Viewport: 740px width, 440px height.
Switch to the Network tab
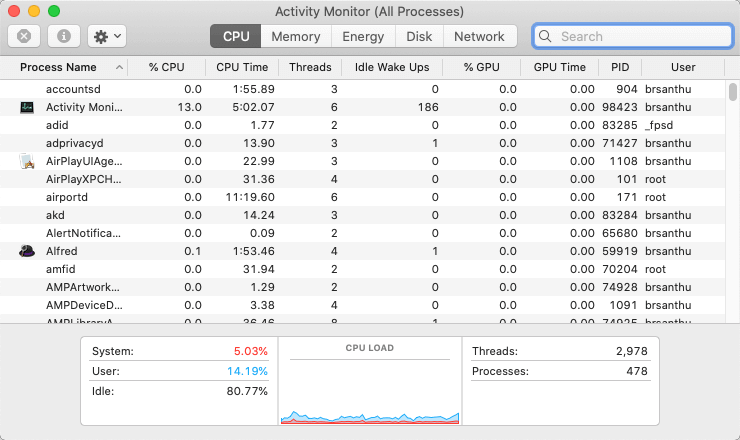tap(479, 36)
